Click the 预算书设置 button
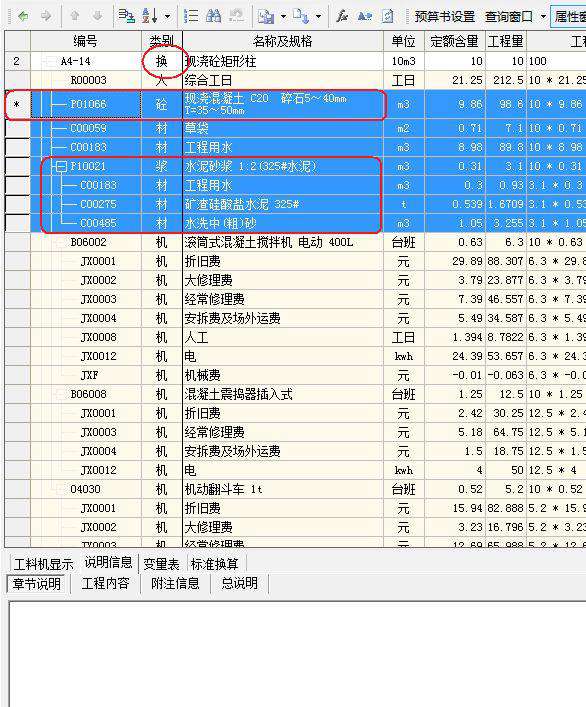Screen dimensions: 586x707 (x=445, y=17)
